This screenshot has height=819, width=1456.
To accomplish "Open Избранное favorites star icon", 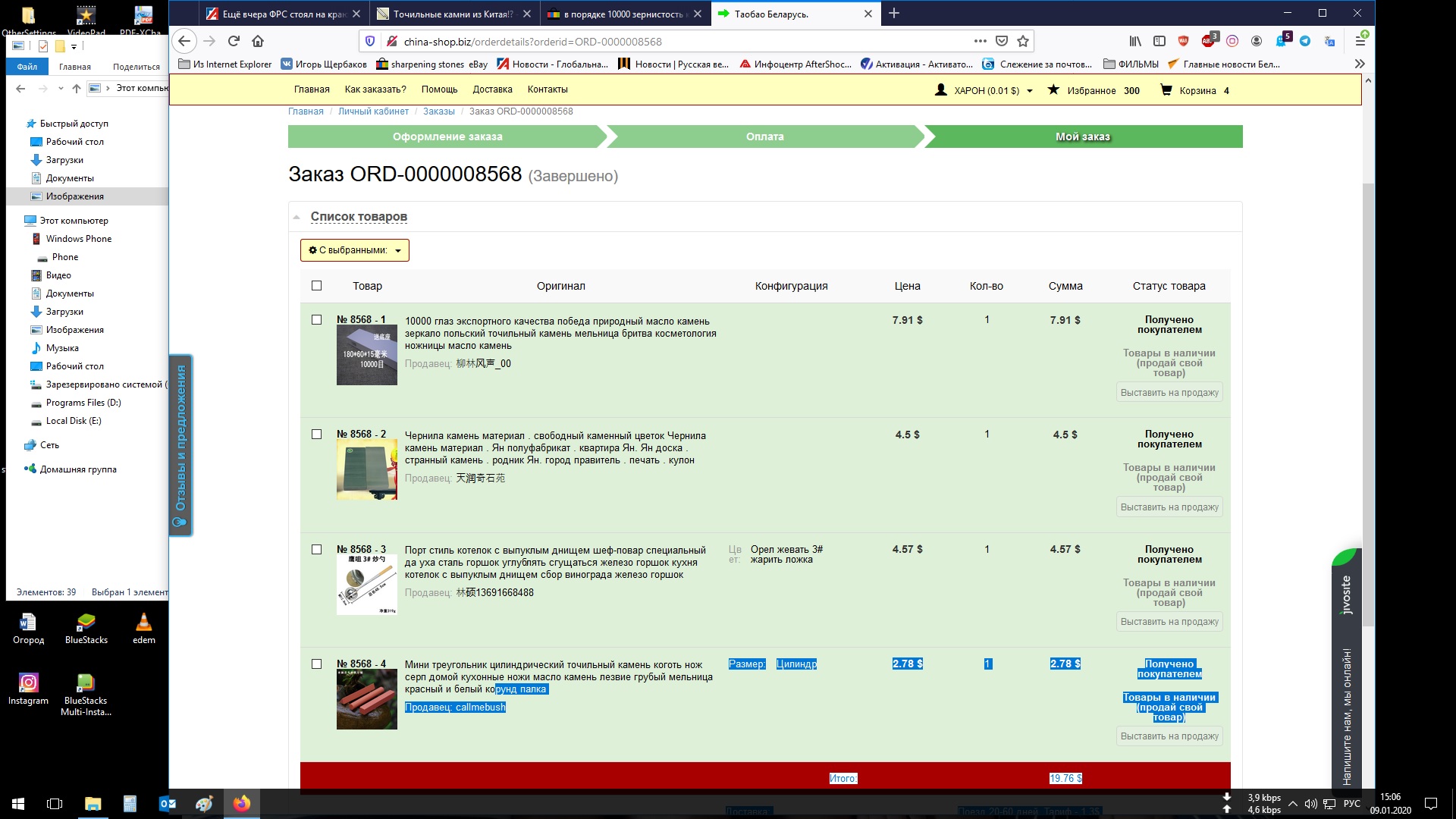I will click(x=1053, y=90).
